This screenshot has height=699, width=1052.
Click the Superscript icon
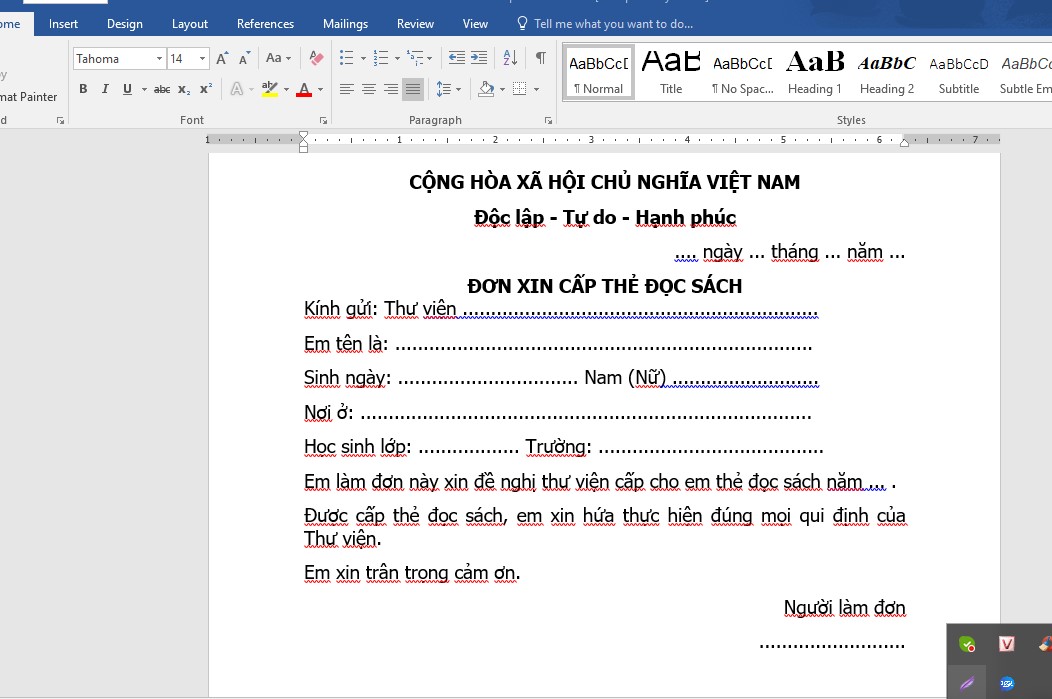(x=204, y=88)
